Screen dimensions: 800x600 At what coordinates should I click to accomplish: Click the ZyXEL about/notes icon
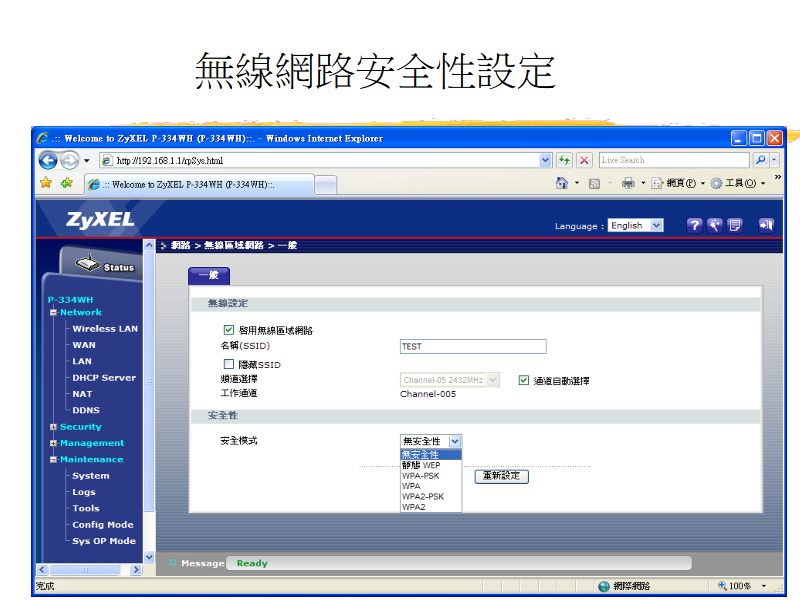pyautogui.click(x=735, y=225)
